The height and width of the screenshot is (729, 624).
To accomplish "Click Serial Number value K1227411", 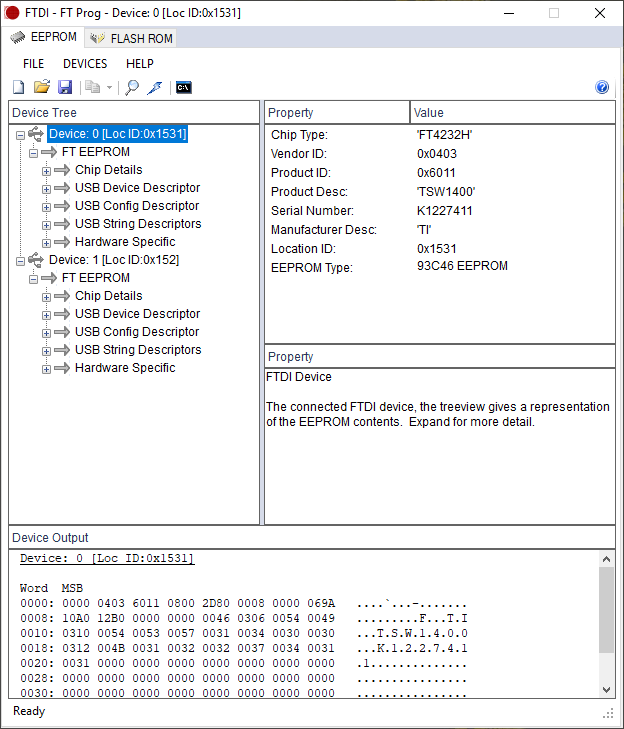I will [445, 211].
